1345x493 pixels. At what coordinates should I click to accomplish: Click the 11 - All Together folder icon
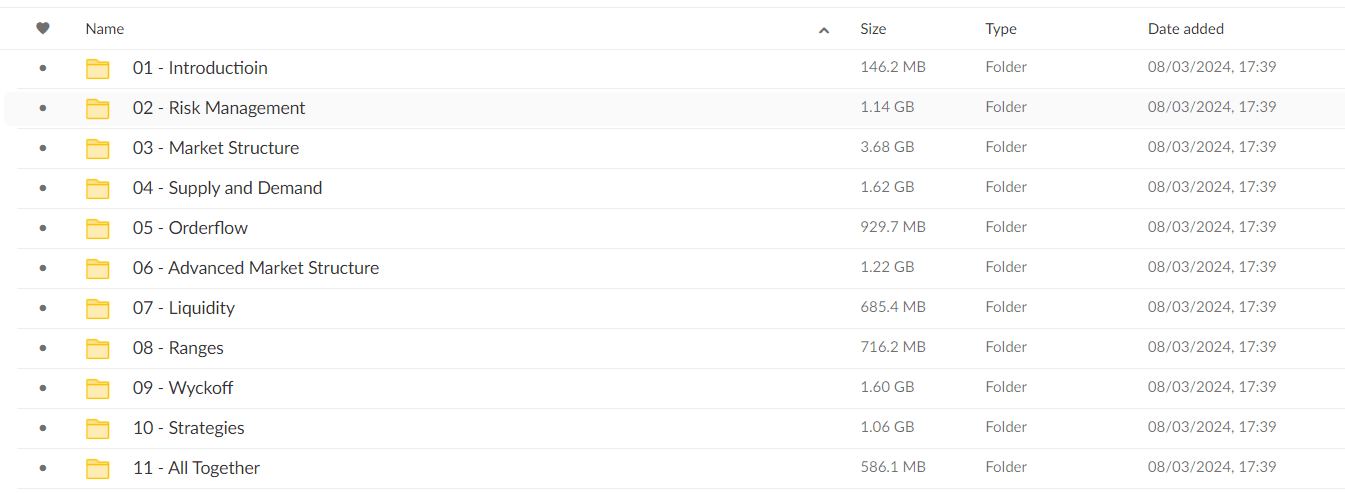click(97, 468)
